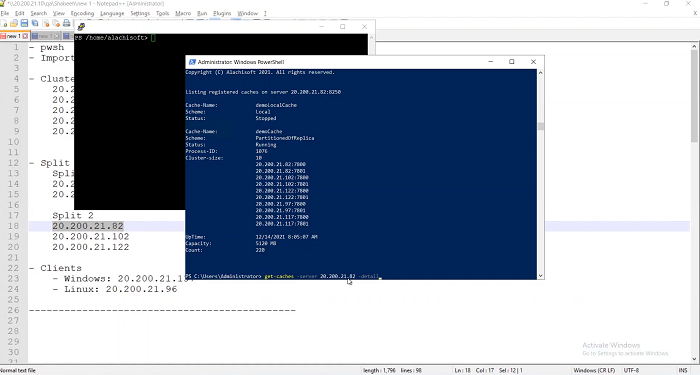The width and height of the screenshot is (700, 375).
Task: Click the Save toolbar icon in Notepad++
Action: pyautogui.click(x=24, y=23)
